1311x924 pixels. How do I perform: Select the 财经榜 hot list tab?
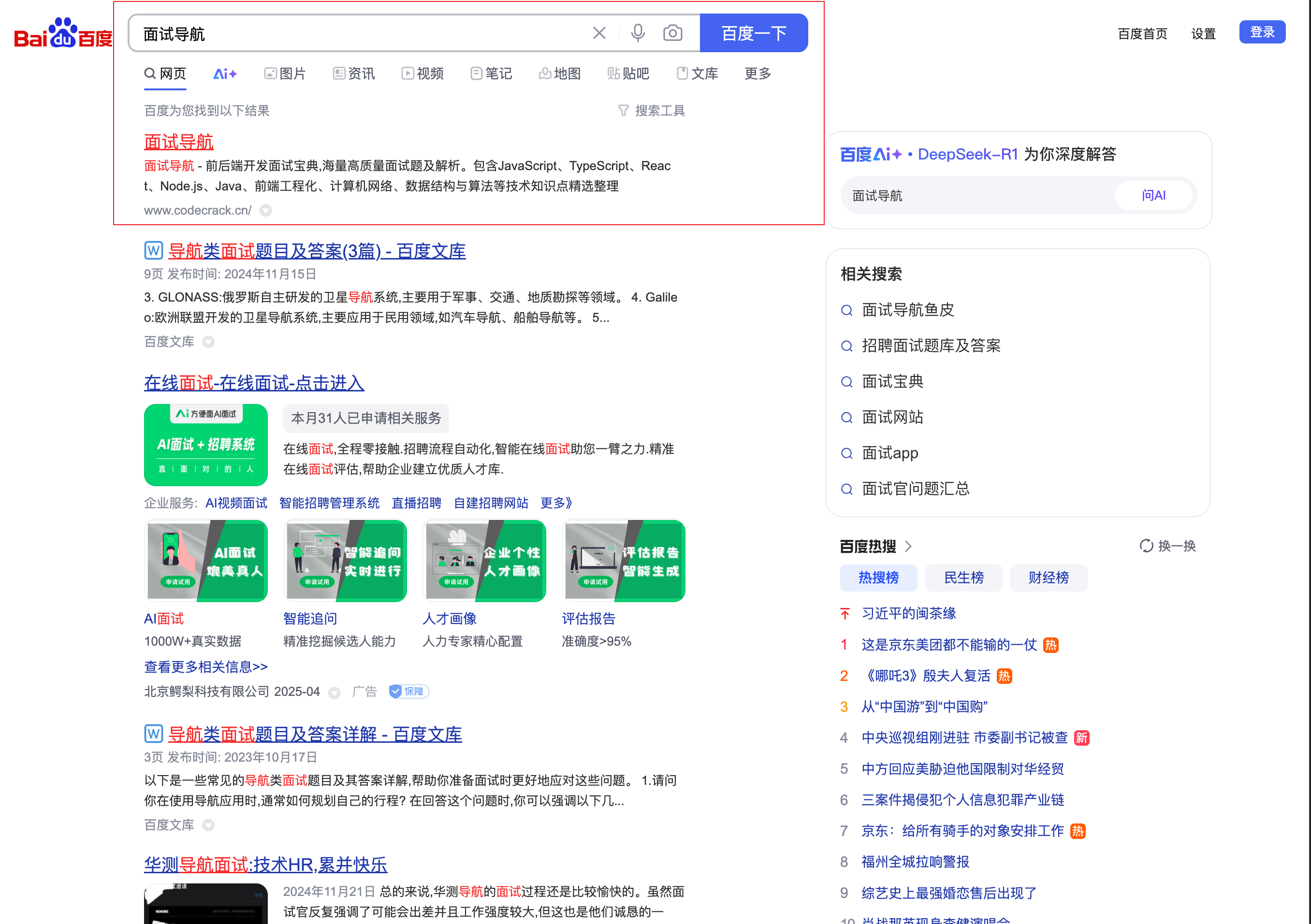pos(1049,578)
